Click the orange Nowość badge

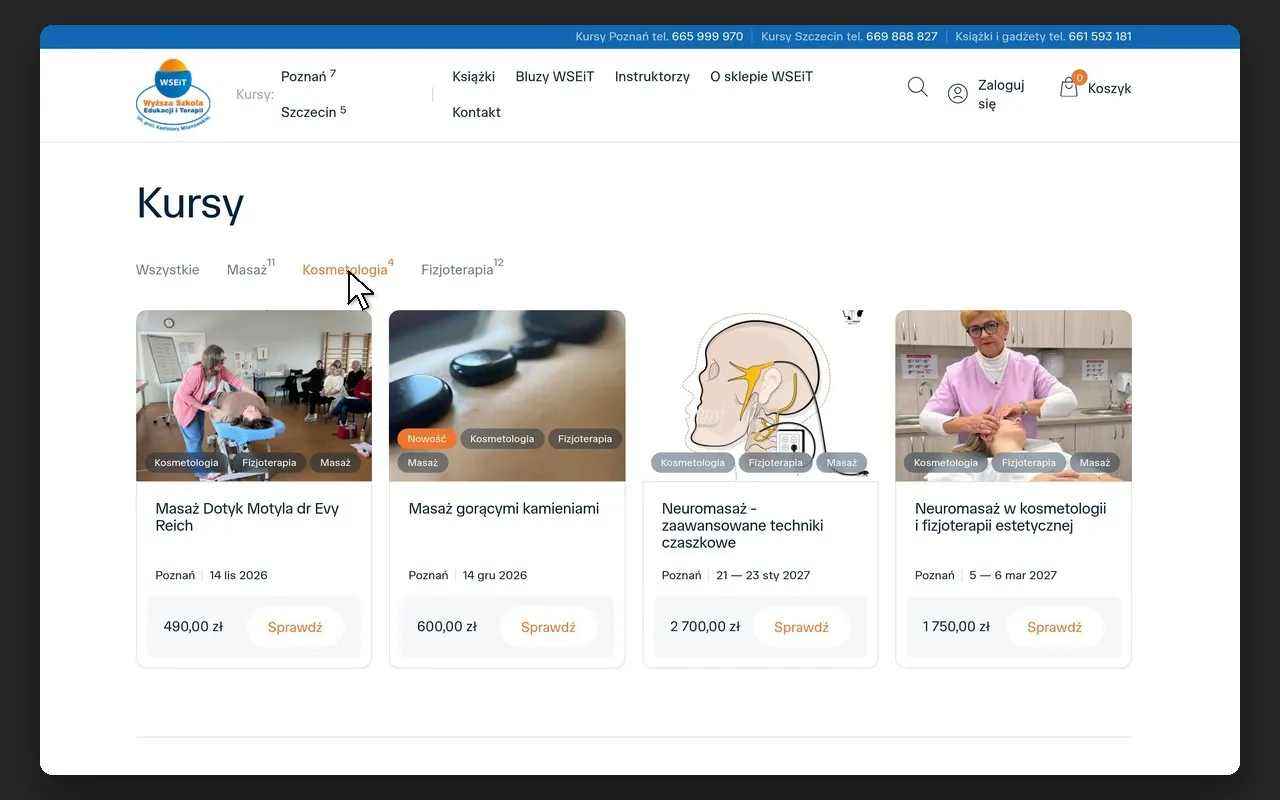[x=427, y=439]
